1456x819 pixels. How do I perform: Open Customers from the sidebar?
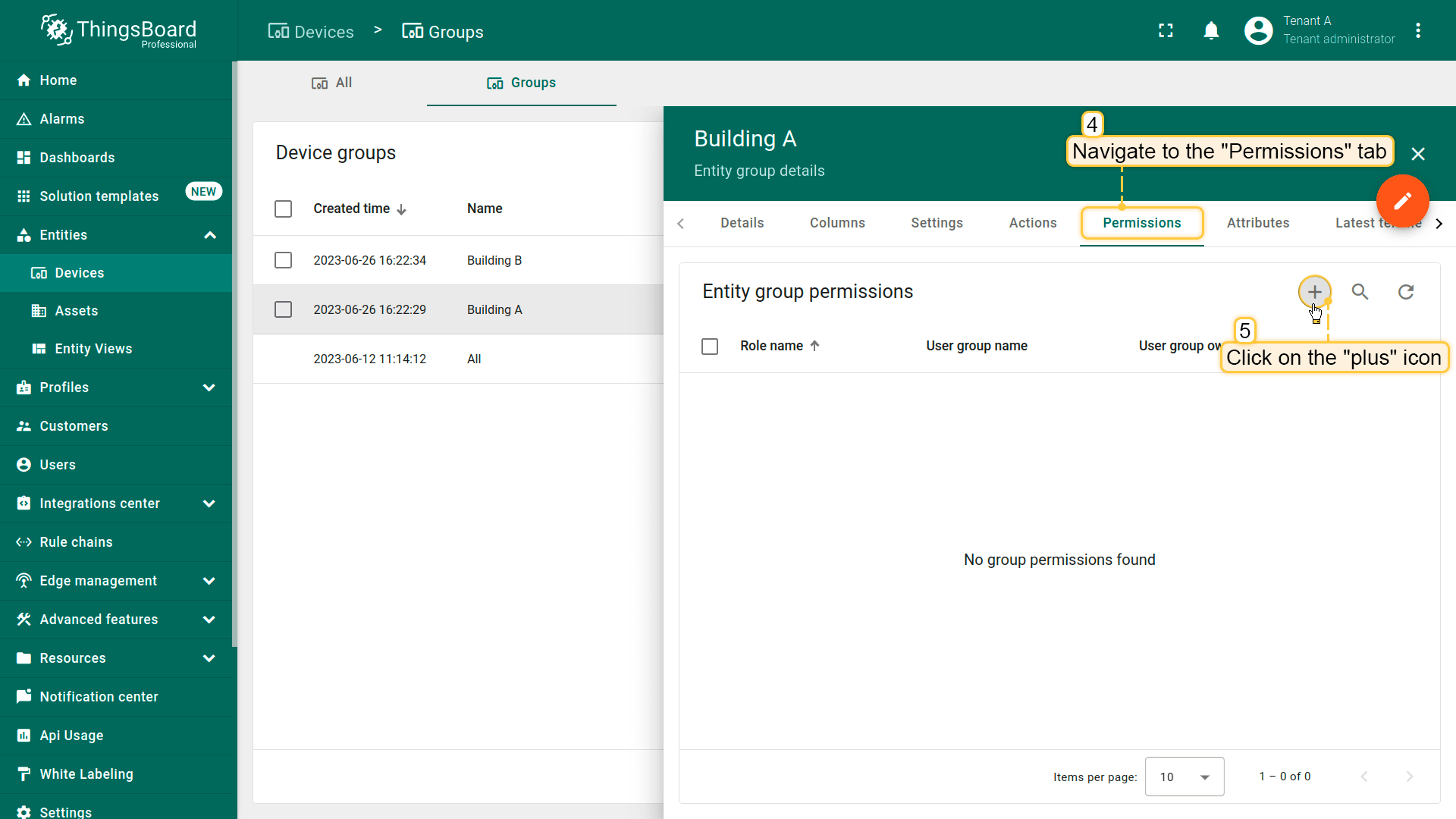pyautogui.click(x=74, y=426)
